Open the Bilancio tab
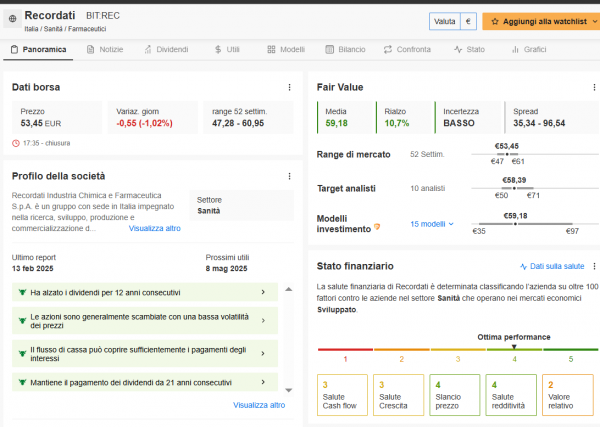Screen dimensions: 600x427 [346, 49]
